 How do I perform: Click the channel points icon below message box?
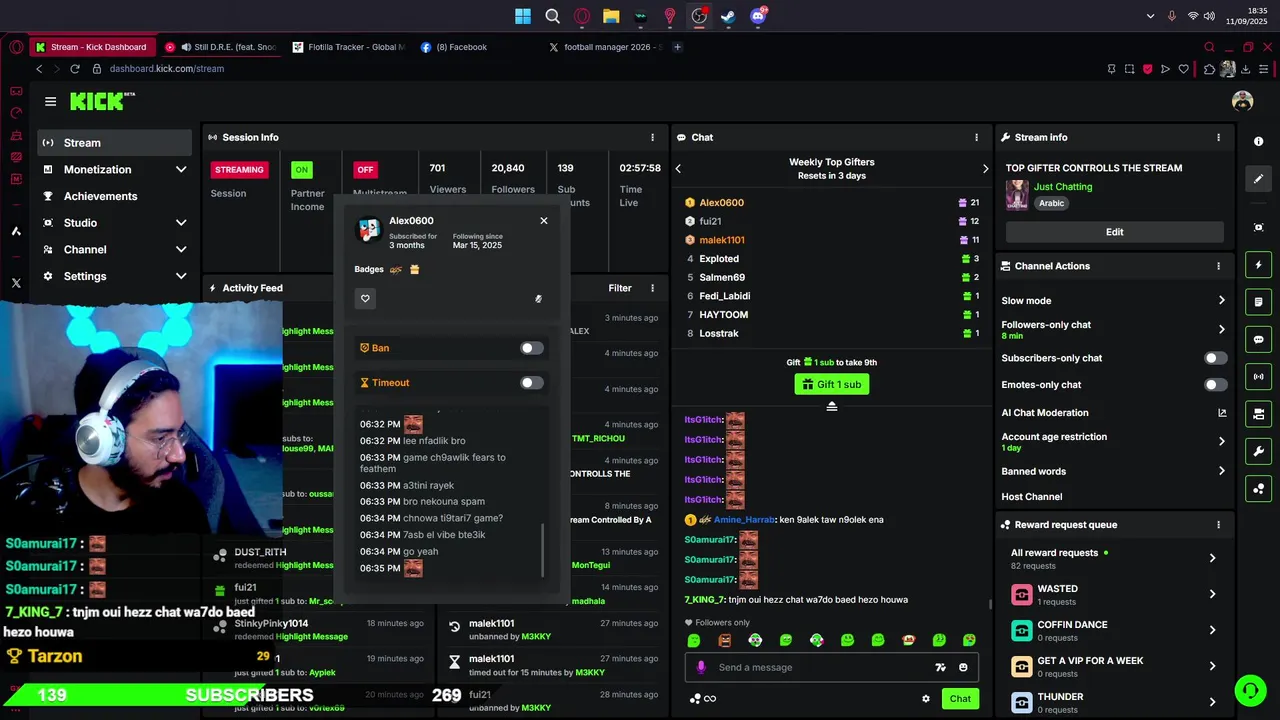click(x=696, y=699)
